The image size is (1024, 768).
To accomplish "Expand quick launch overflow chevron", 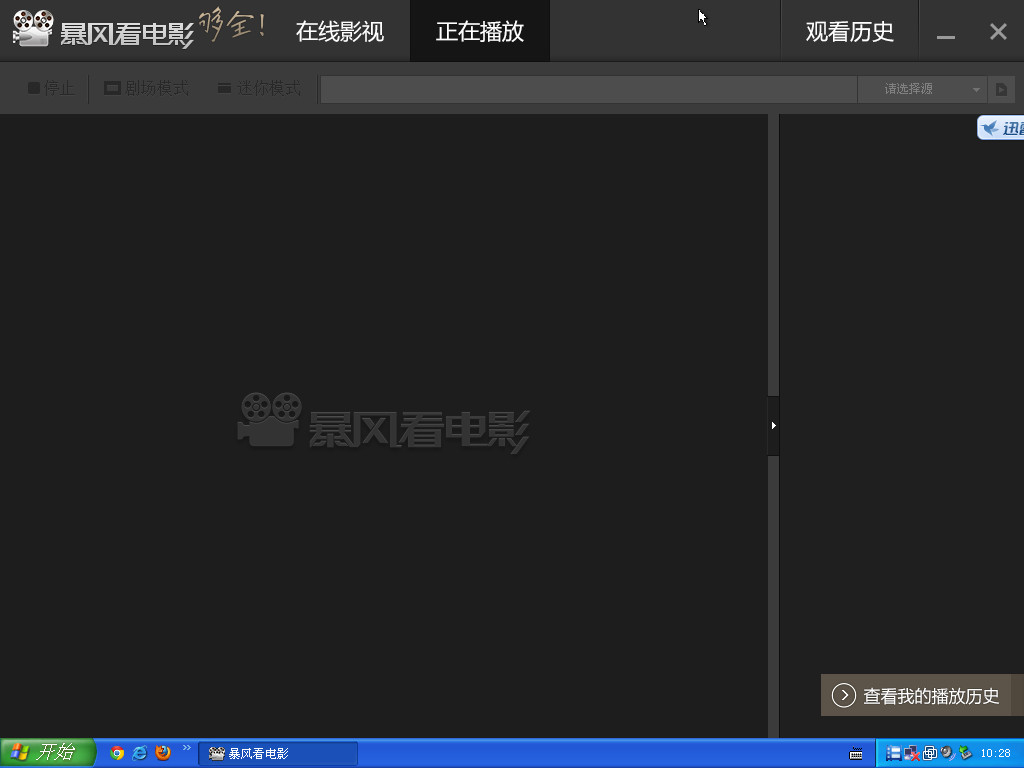I will point(187,748).
